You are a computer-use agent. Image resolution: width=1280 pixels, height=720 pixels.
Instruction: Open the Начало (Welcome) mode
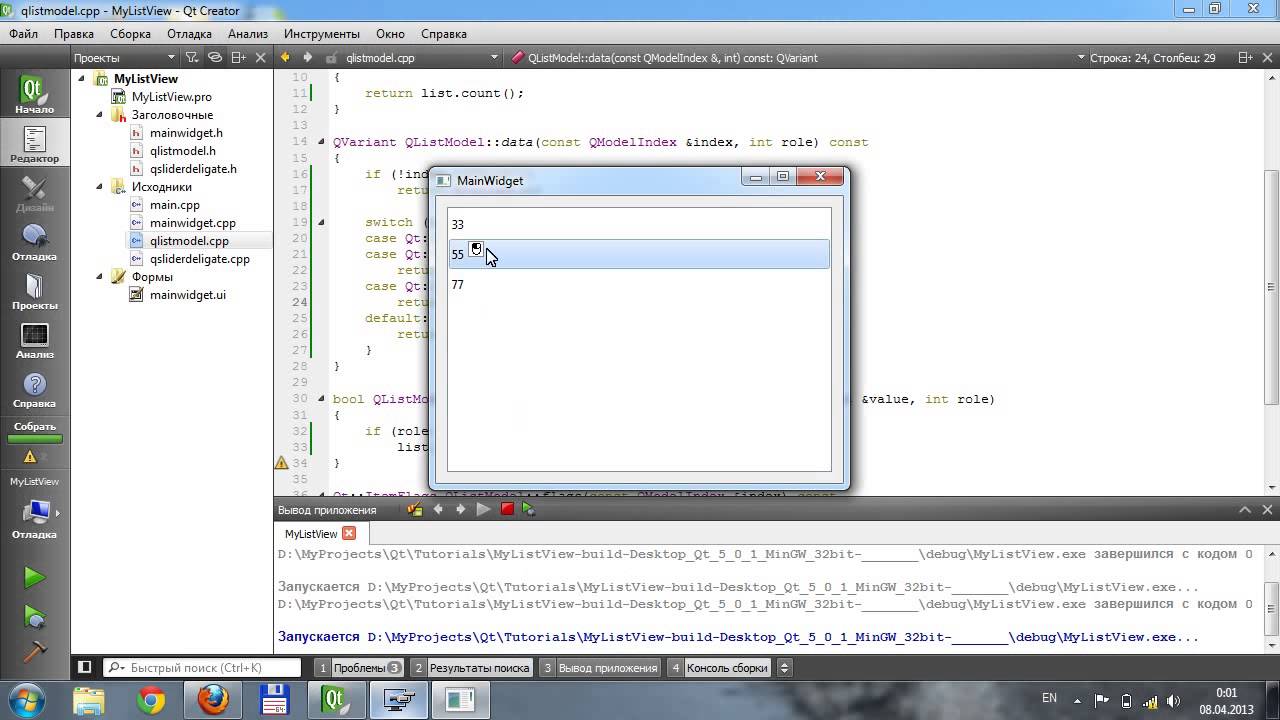pyautogui.click(x=34, y=96)
